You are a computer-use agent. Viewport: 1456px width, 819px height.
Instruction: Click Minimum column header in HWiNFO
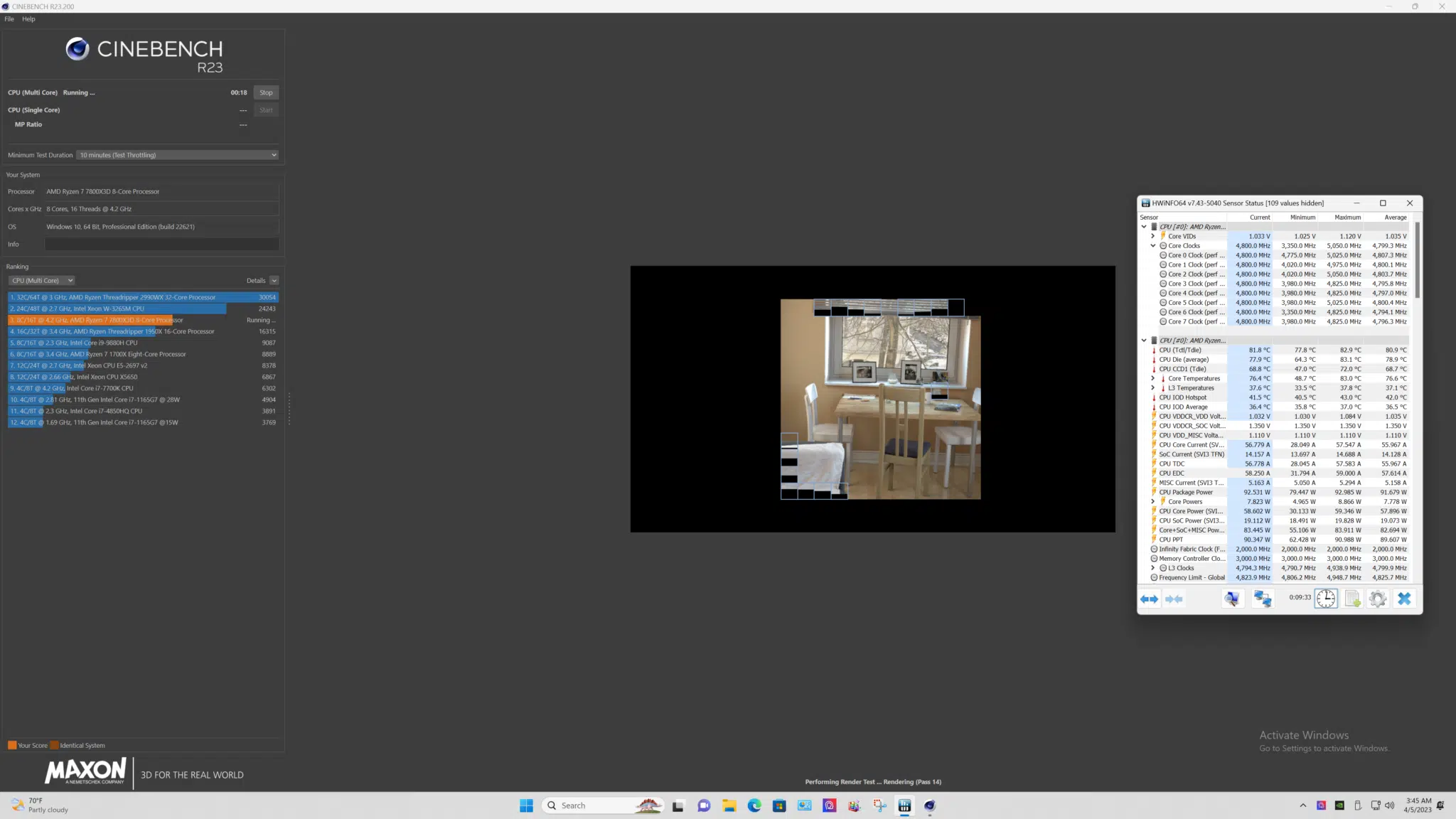[1296, 218]
